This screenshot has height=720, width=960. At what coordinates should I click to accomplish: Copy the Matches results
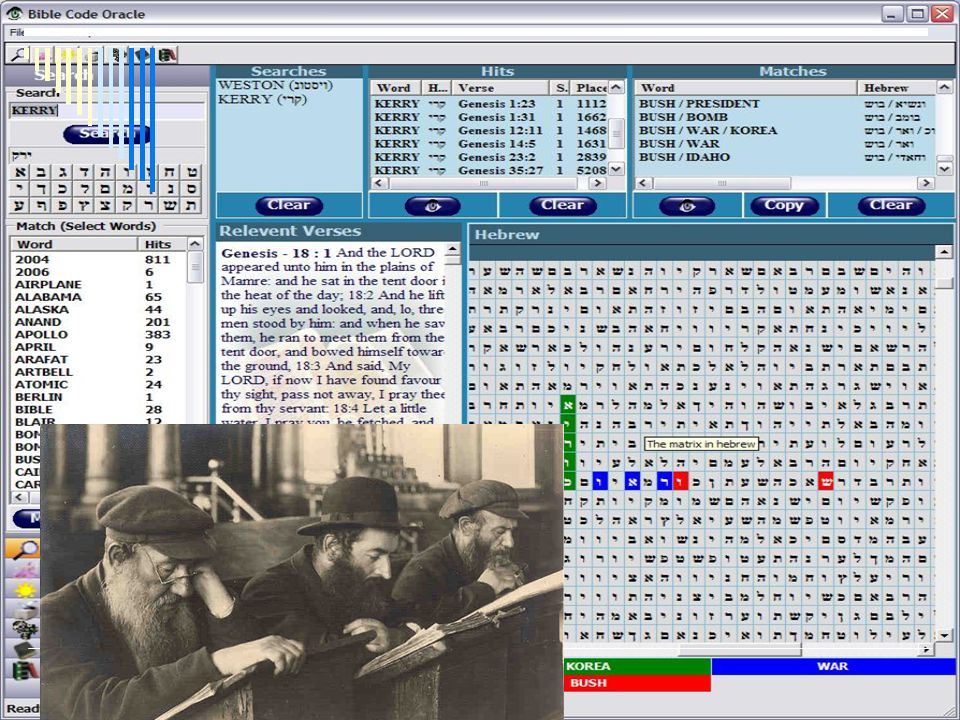784,206
